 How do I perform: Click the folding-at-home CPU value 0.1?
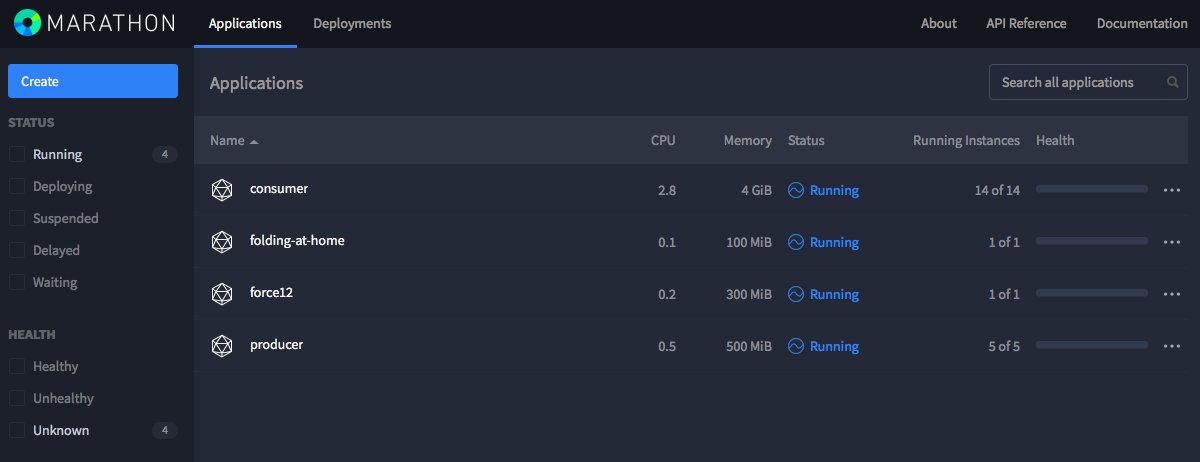coord(666,242)
